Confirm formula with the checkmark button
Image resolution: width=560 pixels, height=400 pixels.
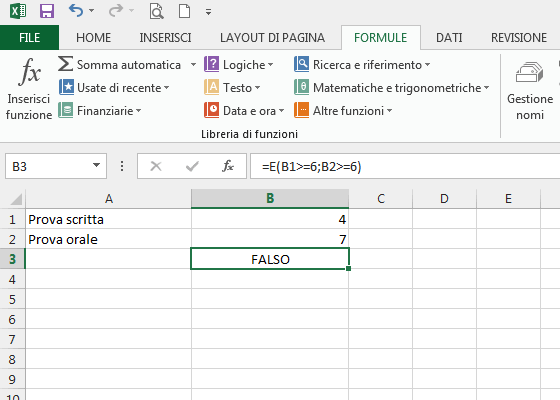[192, 166]
